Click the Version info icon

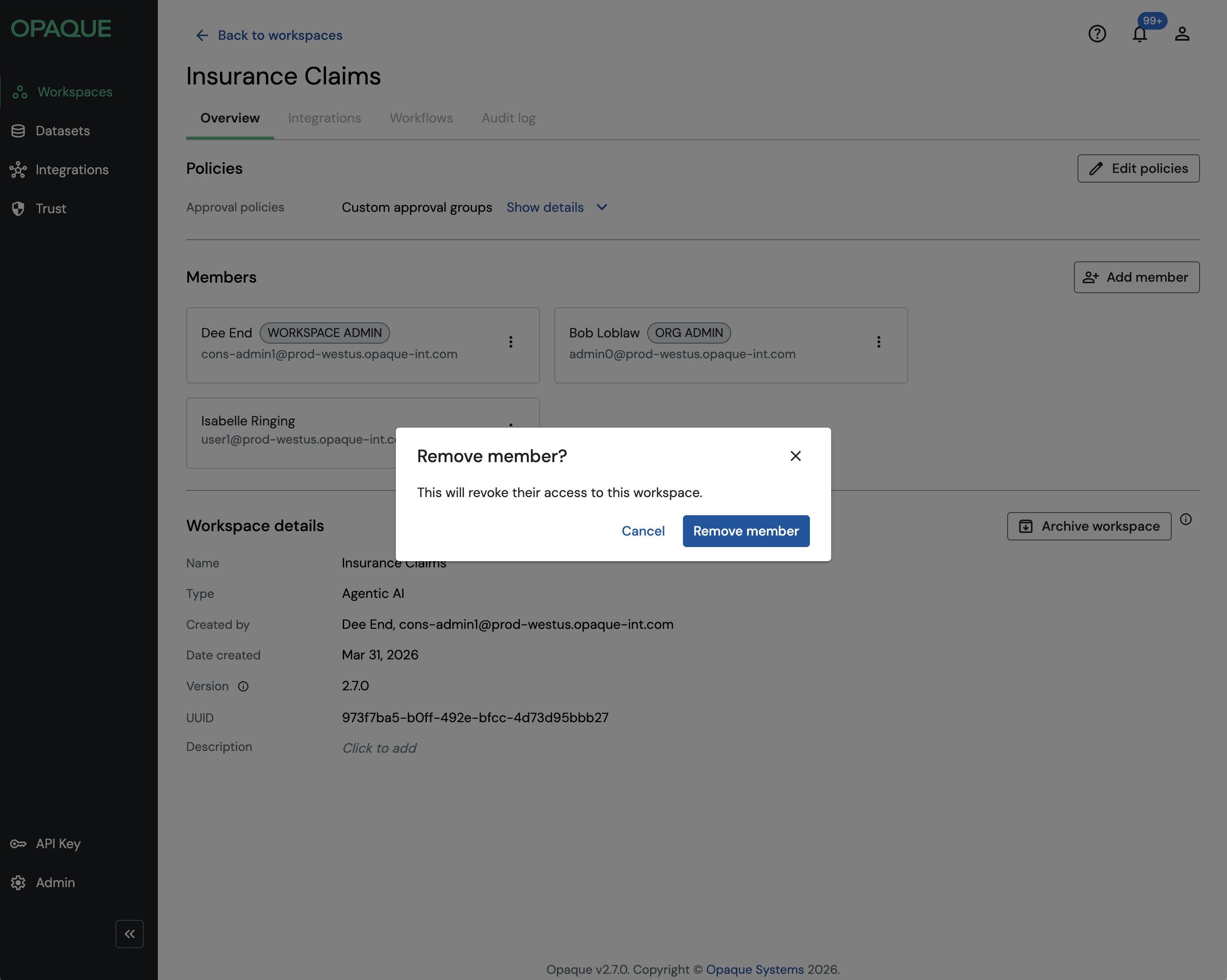[243, 686]
